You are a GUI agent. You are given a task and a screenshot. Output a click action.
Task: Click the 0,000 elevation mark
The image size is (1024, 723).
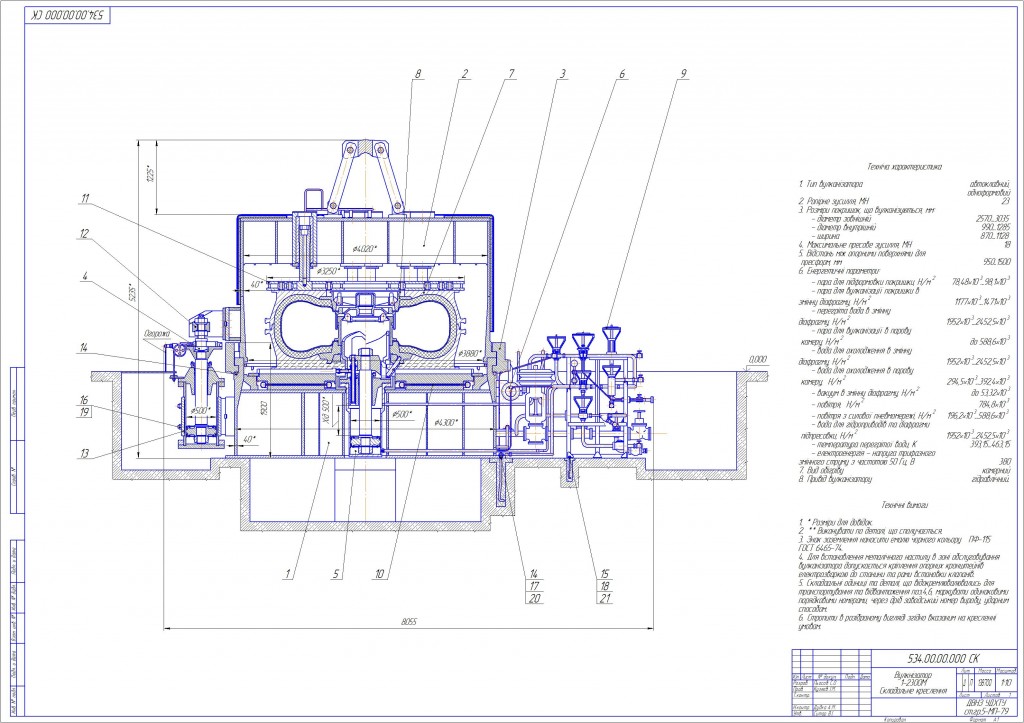758,359
